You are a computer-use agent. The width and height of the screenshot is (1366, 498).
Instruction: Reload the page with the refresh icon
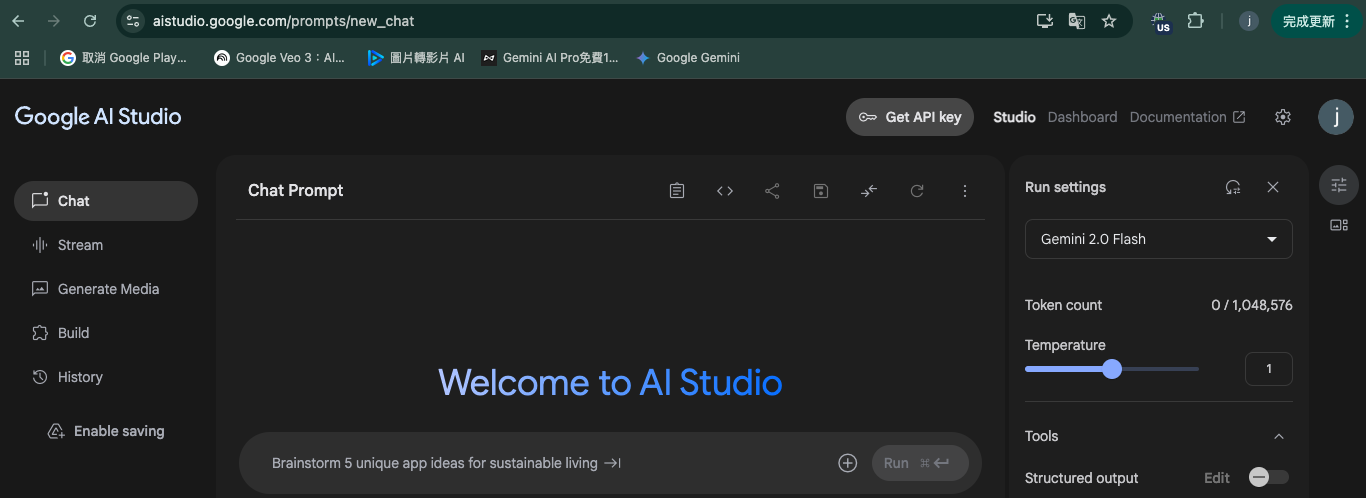click(90, 20)
